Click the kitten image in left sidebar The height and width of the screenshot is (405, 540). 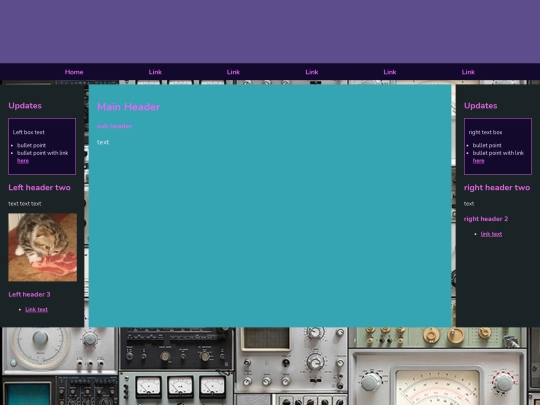click(x=42, y=247)
